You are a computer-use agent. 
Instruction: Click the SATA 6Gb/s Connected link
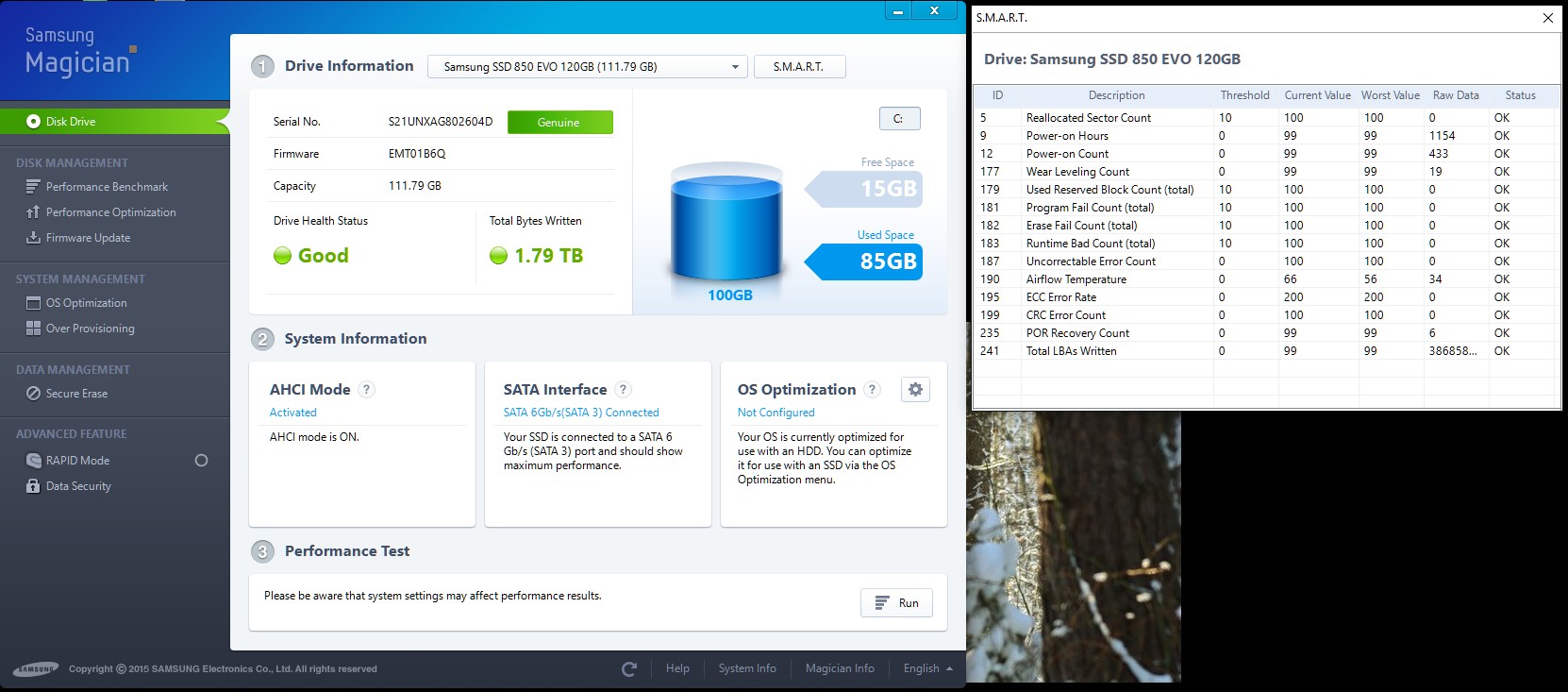click(581, 413)
